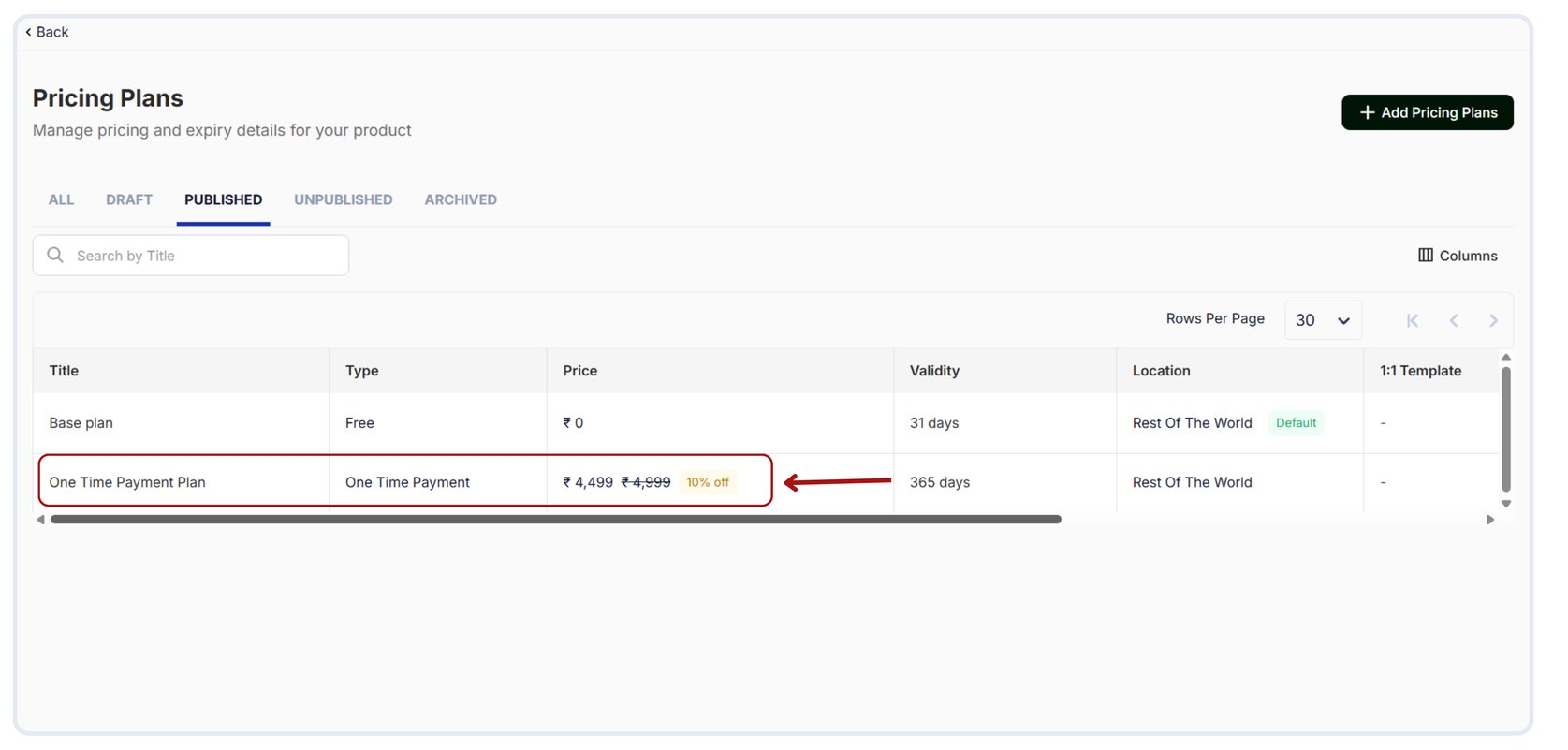Click the 1:1 Template column header
1568x750 pixels.
tap(1420, 371)
